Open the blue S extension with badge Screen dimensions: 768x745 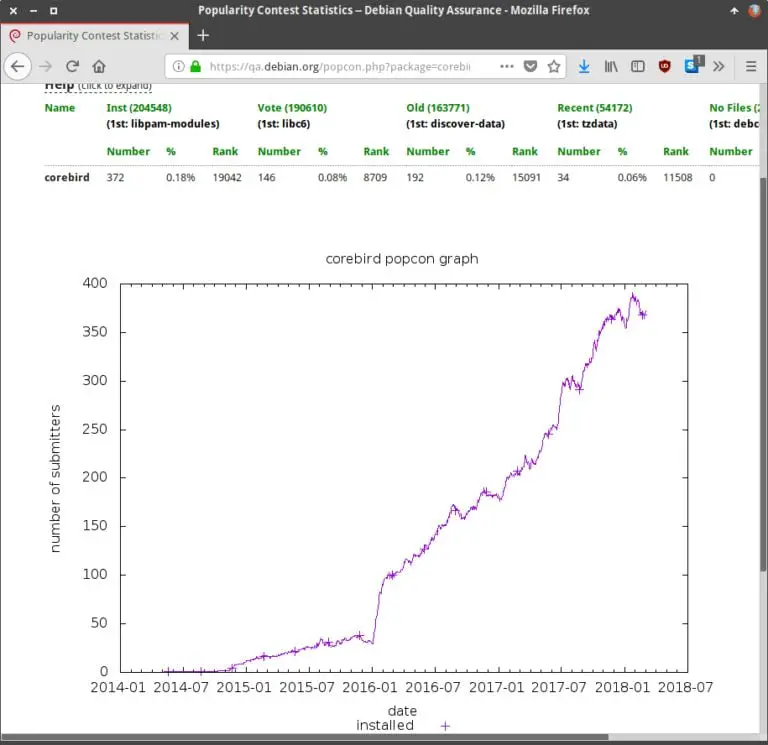693,65
